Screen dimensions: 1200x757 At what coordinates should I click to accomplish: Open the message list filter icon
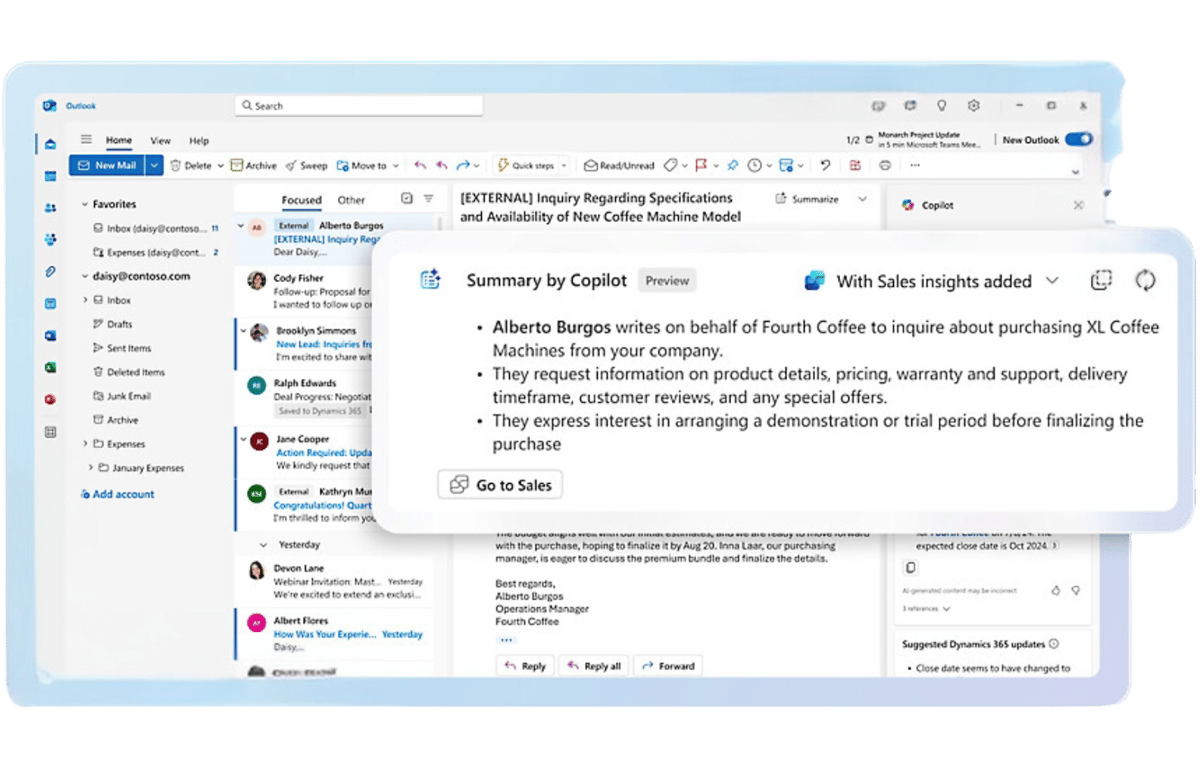[428, 199]
